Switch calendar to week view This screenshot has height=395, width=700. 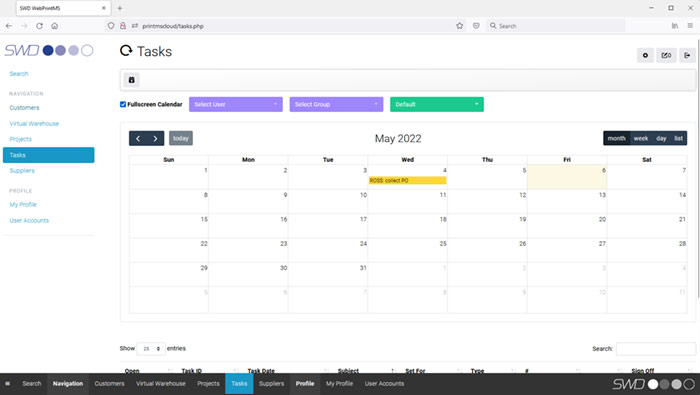[641, 138]
